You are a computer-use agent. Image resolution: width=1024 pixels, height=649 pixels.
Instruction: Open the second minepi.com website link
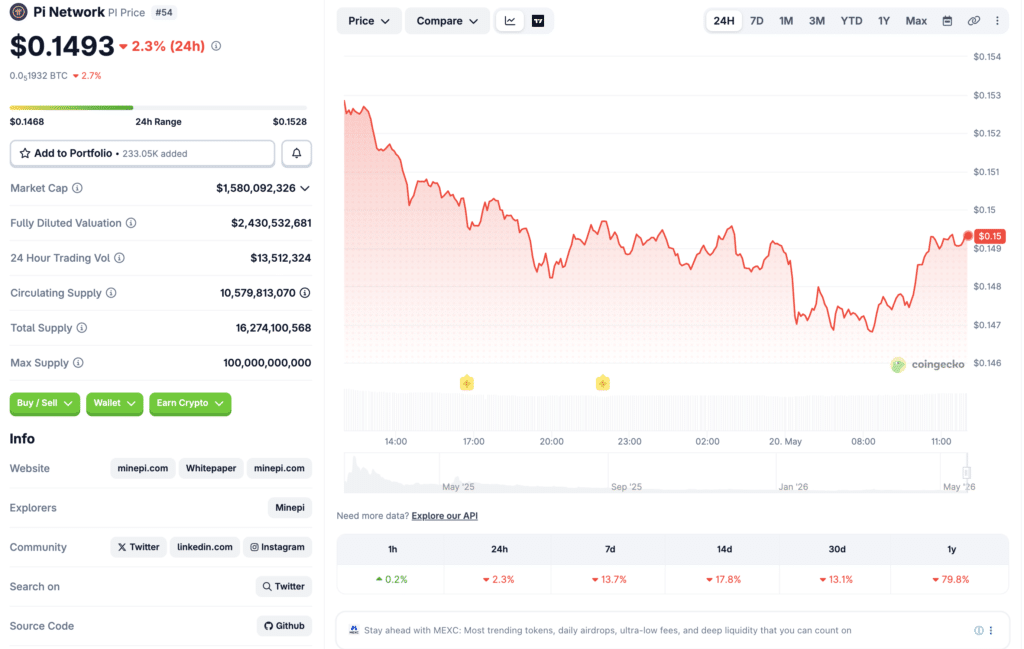pyautogui.click(x=279, y=468)
